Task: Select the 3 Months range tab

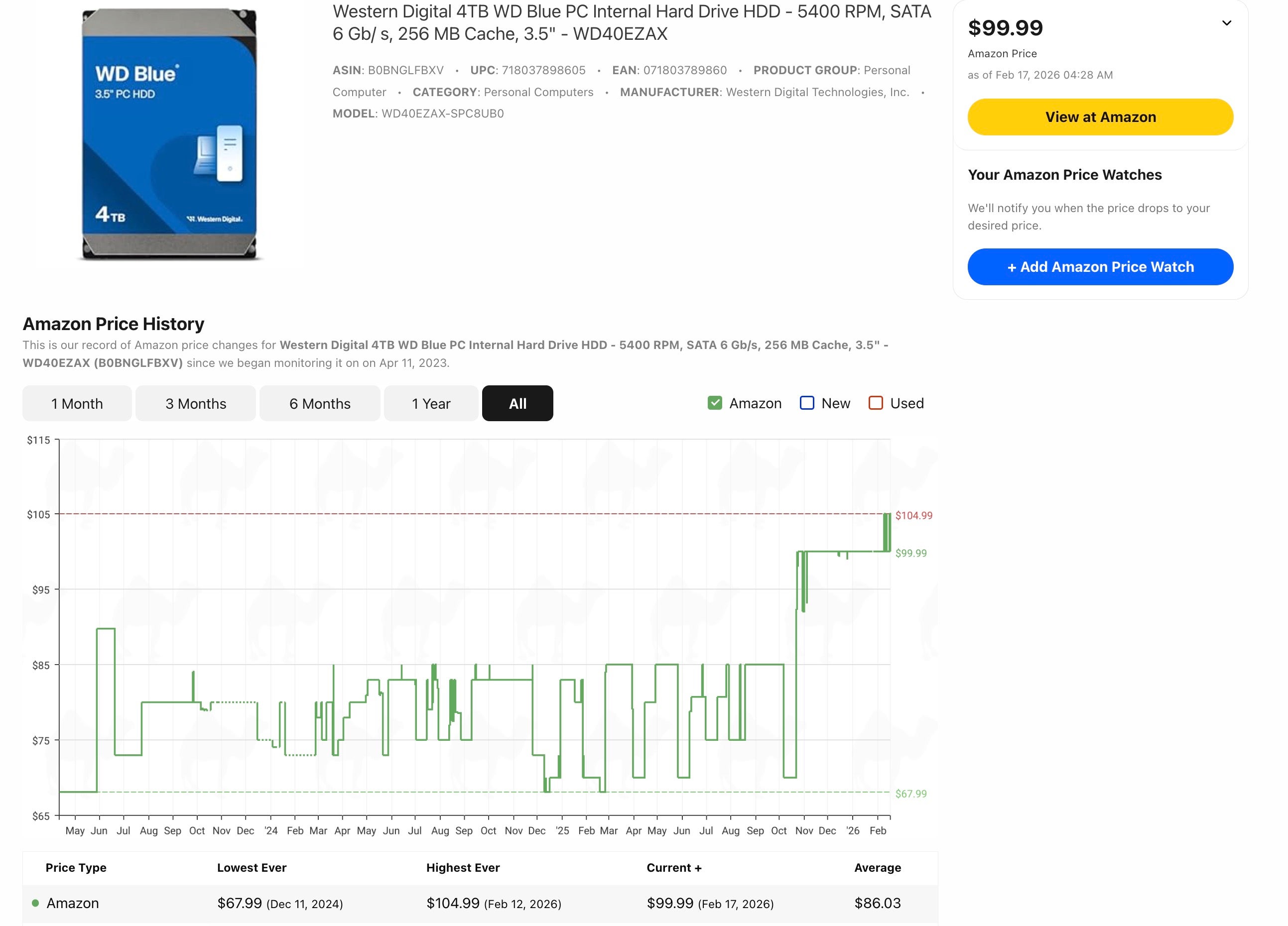Action: pos(195,403)
